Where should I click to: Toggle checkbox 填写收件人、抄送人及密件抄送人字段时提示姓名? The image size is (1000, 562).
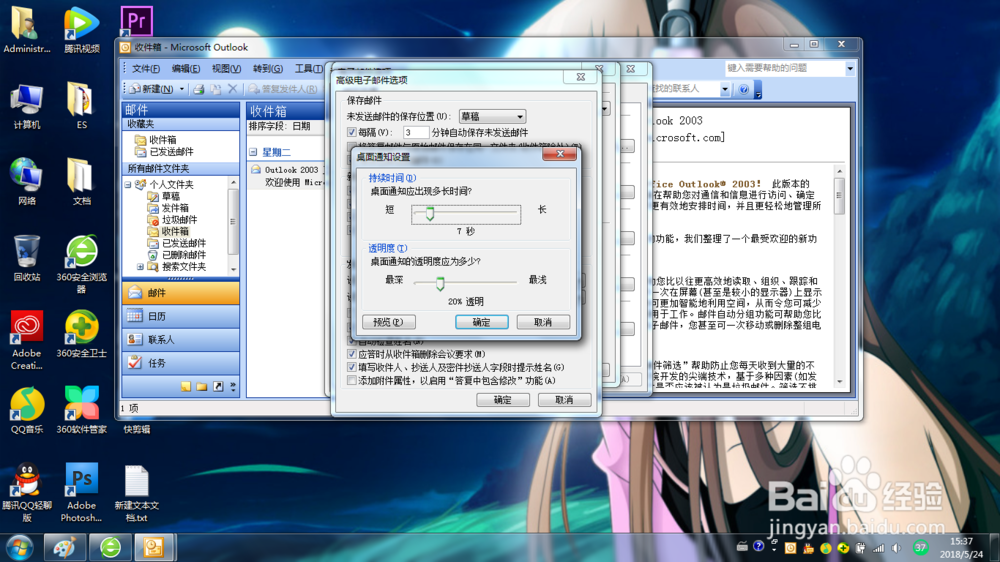pos(351,367)
